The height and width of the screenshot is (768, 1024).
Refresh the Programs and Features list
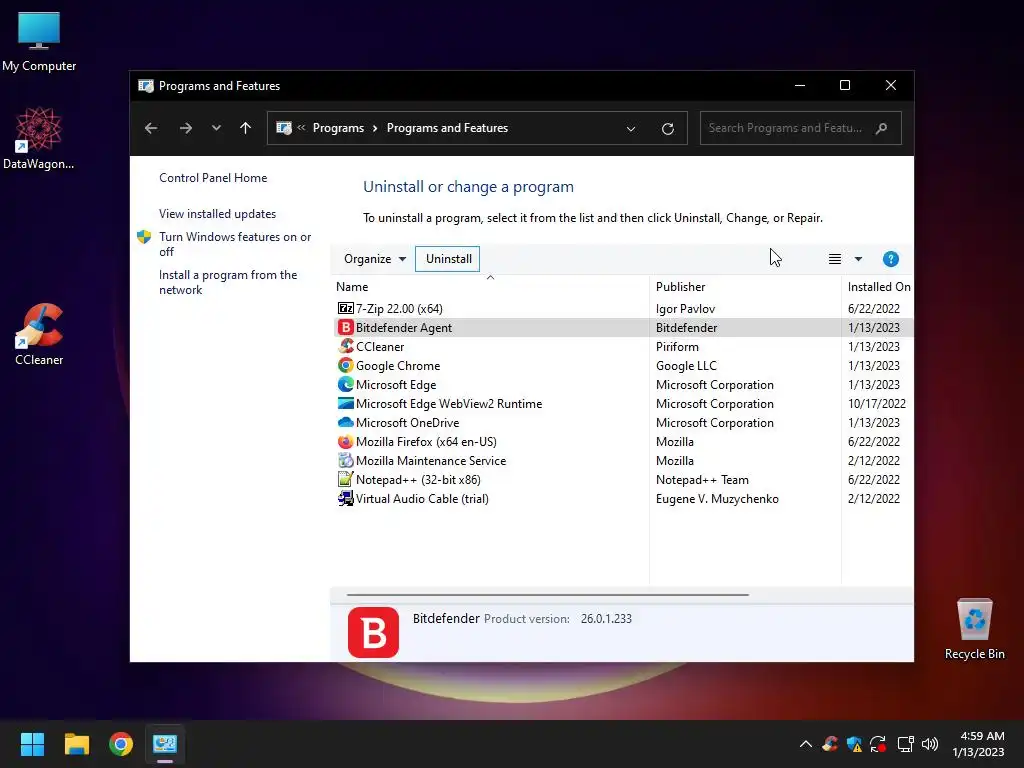(x=667, y=129)
